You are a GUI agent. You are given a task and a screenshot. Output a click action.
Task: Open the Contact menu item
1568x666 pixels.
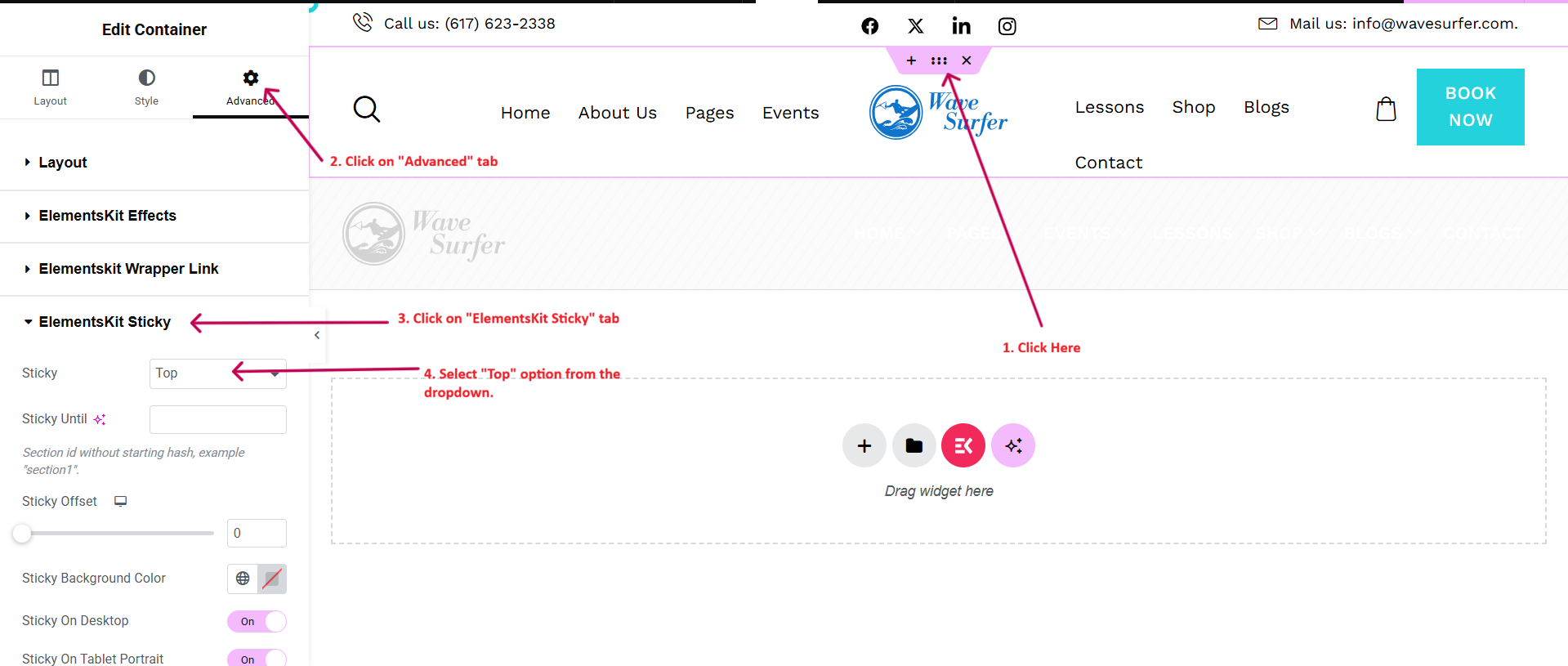click(1109, 163)
